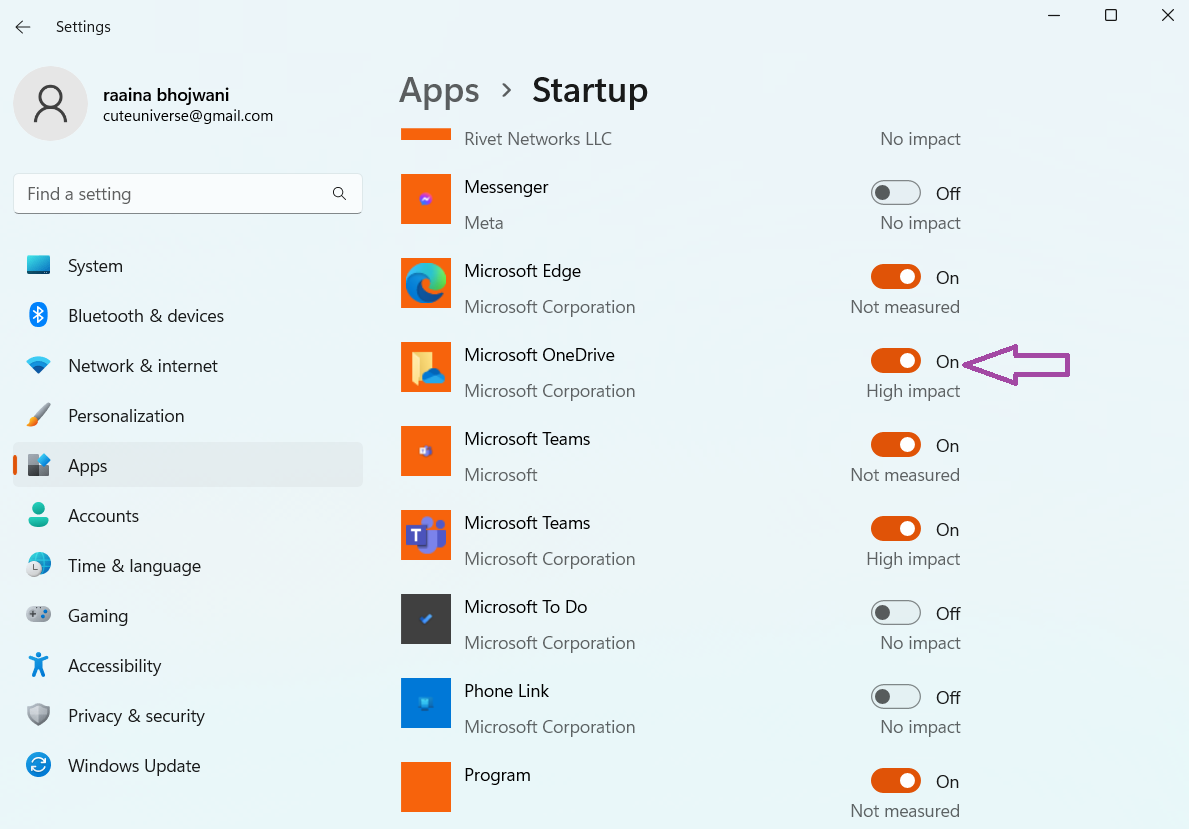Turn on the Messenger startup toggle

[x=895, y=193]
